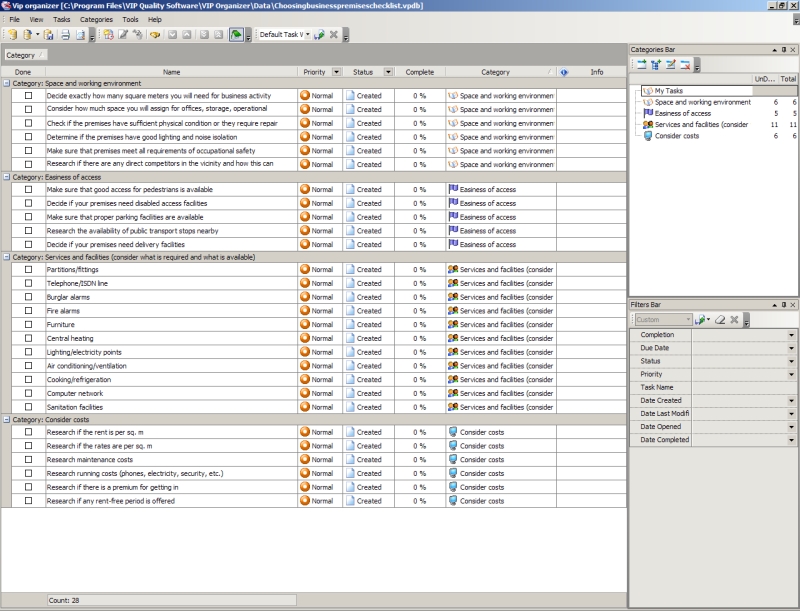Select 'Consider costs' in the categories tree
The height and width of the screenshot is (611, 800).
coord(676,136)
